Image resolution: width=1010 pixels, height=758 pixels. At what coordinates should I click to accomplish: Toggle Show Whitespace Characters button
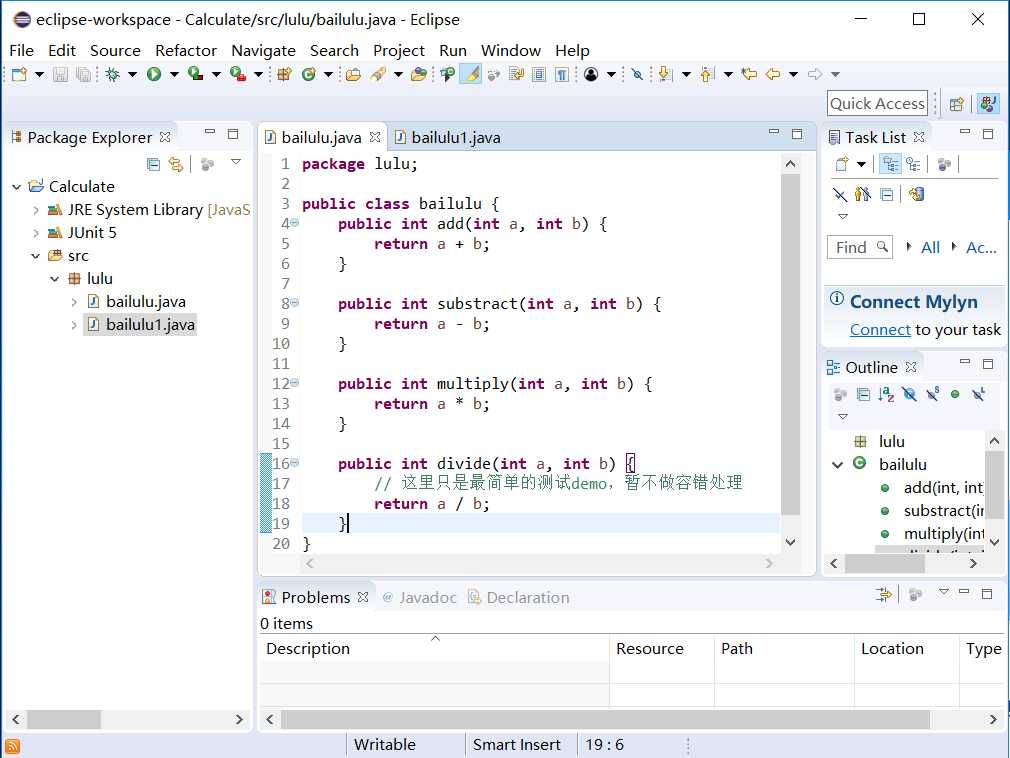[x=562, y=74]
